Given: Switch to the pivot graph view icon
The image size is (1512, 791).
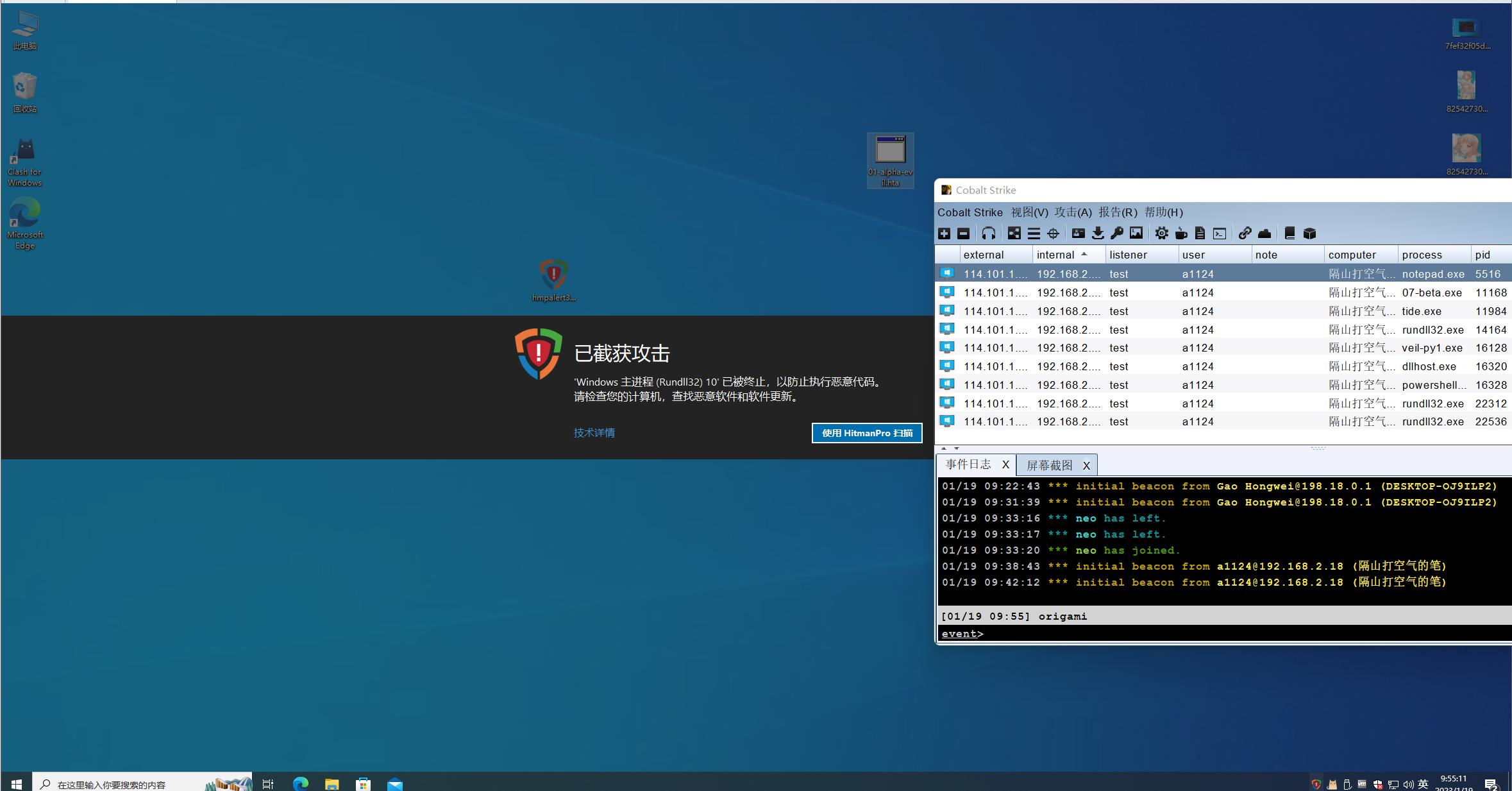Looking at the screenshot, I should click(1014, 234).
